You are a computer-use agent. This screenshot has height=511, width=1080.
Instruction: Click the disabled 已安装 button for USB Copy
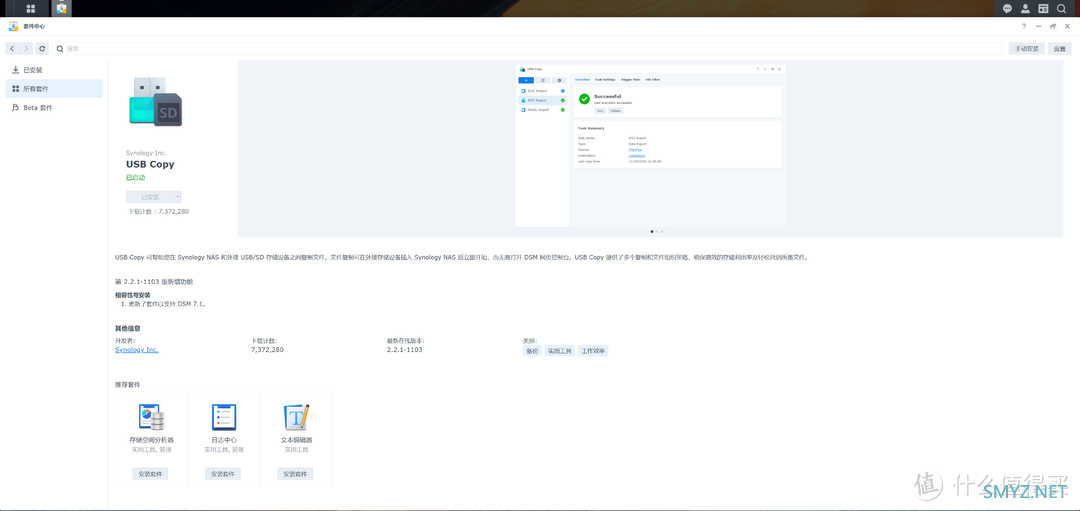[x=149, y=197]
